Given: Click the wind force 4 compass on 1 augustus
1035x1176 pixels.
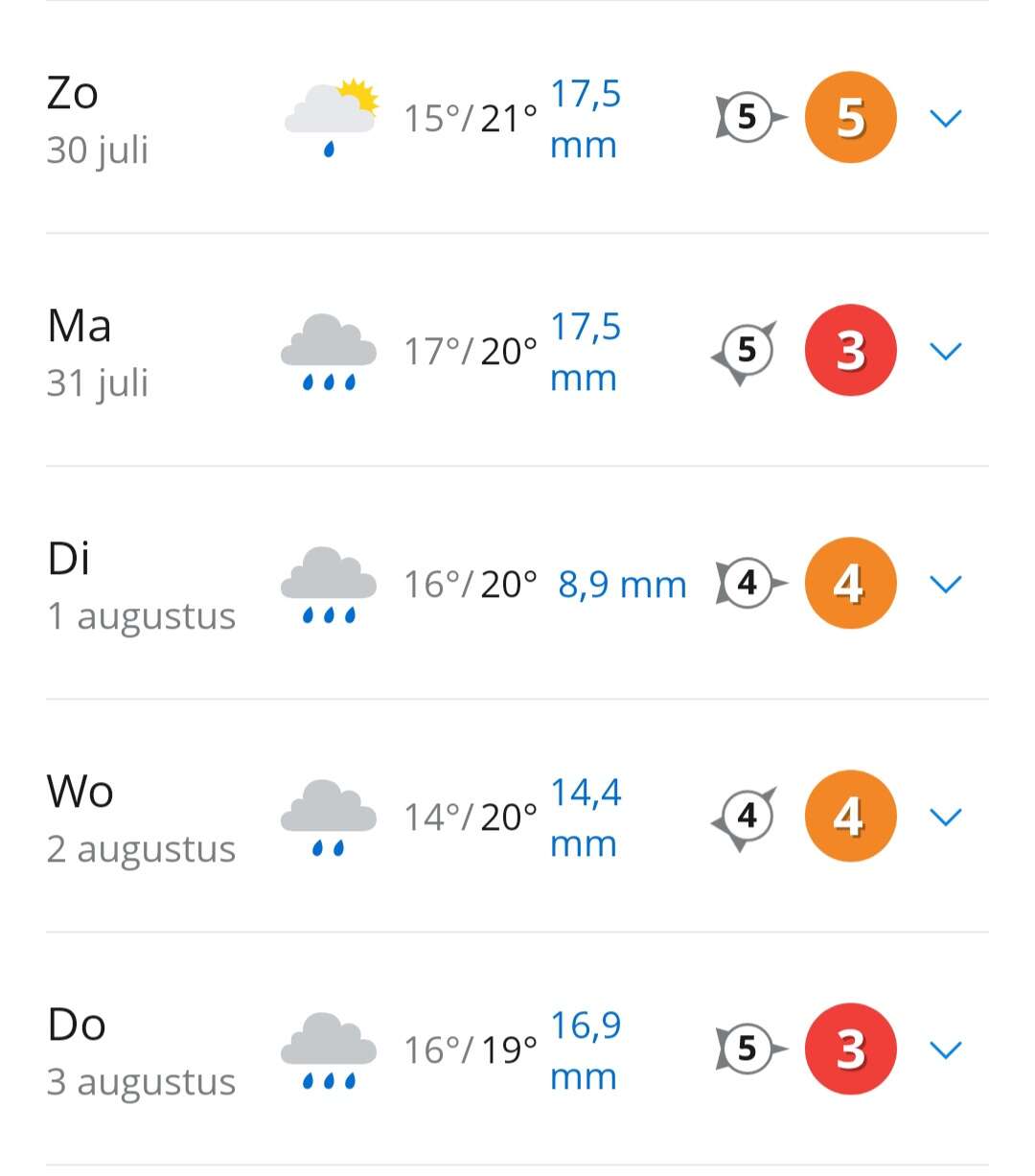Looking at the screenshot, I should (750, 584).
